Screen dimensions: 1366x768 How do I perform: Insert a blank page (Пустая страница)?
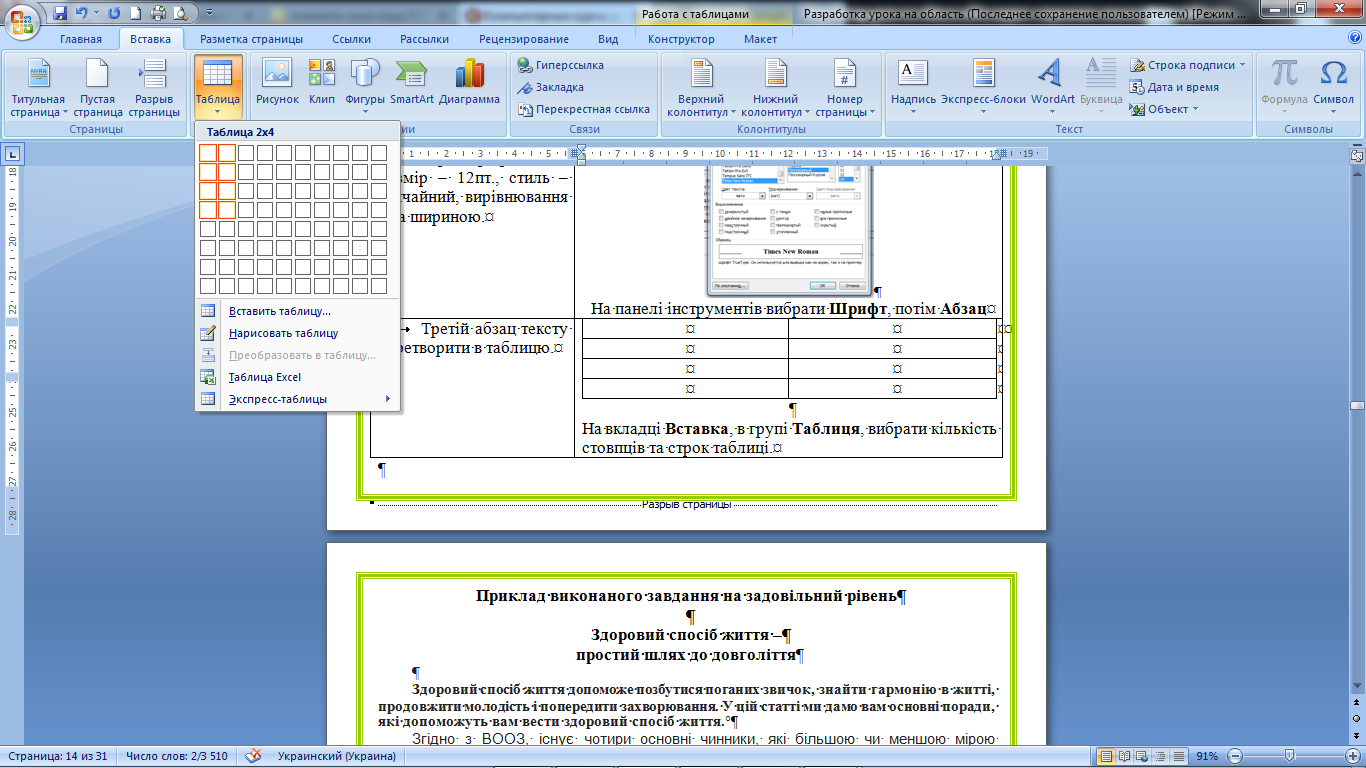(97, 87)
